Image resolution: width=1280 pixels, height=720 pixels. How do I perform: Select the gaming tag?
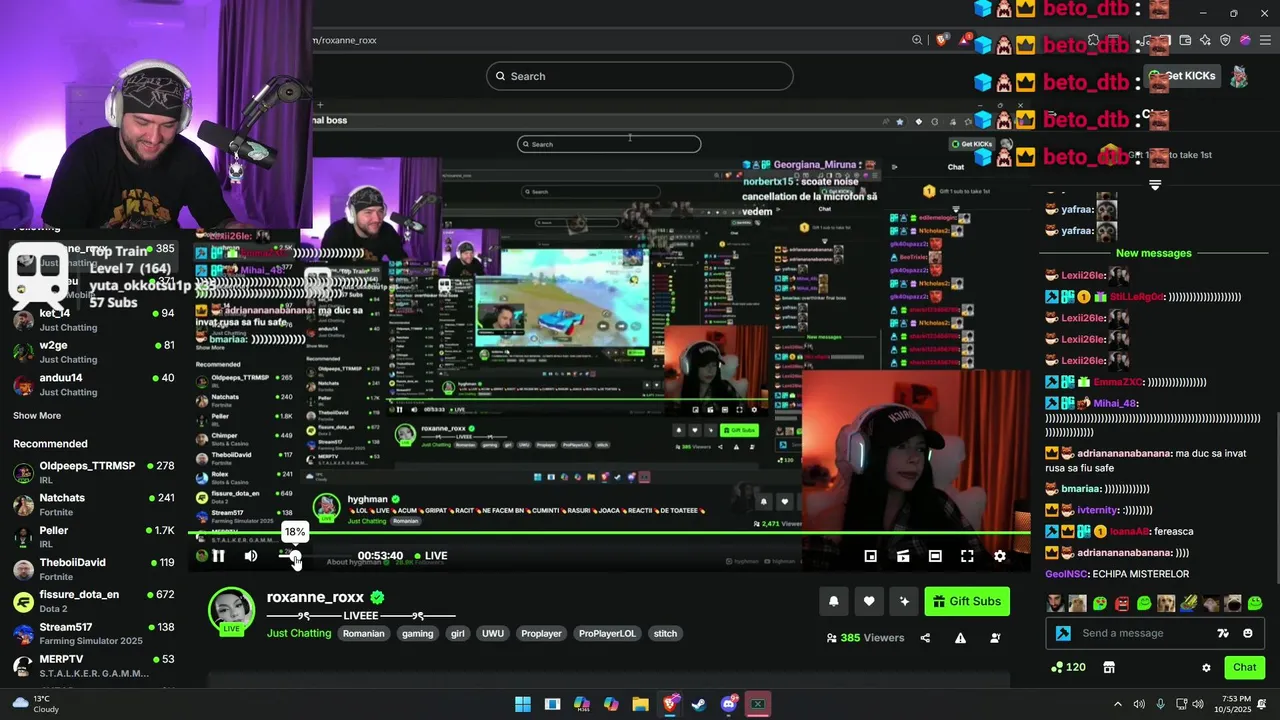coord(417,633)
